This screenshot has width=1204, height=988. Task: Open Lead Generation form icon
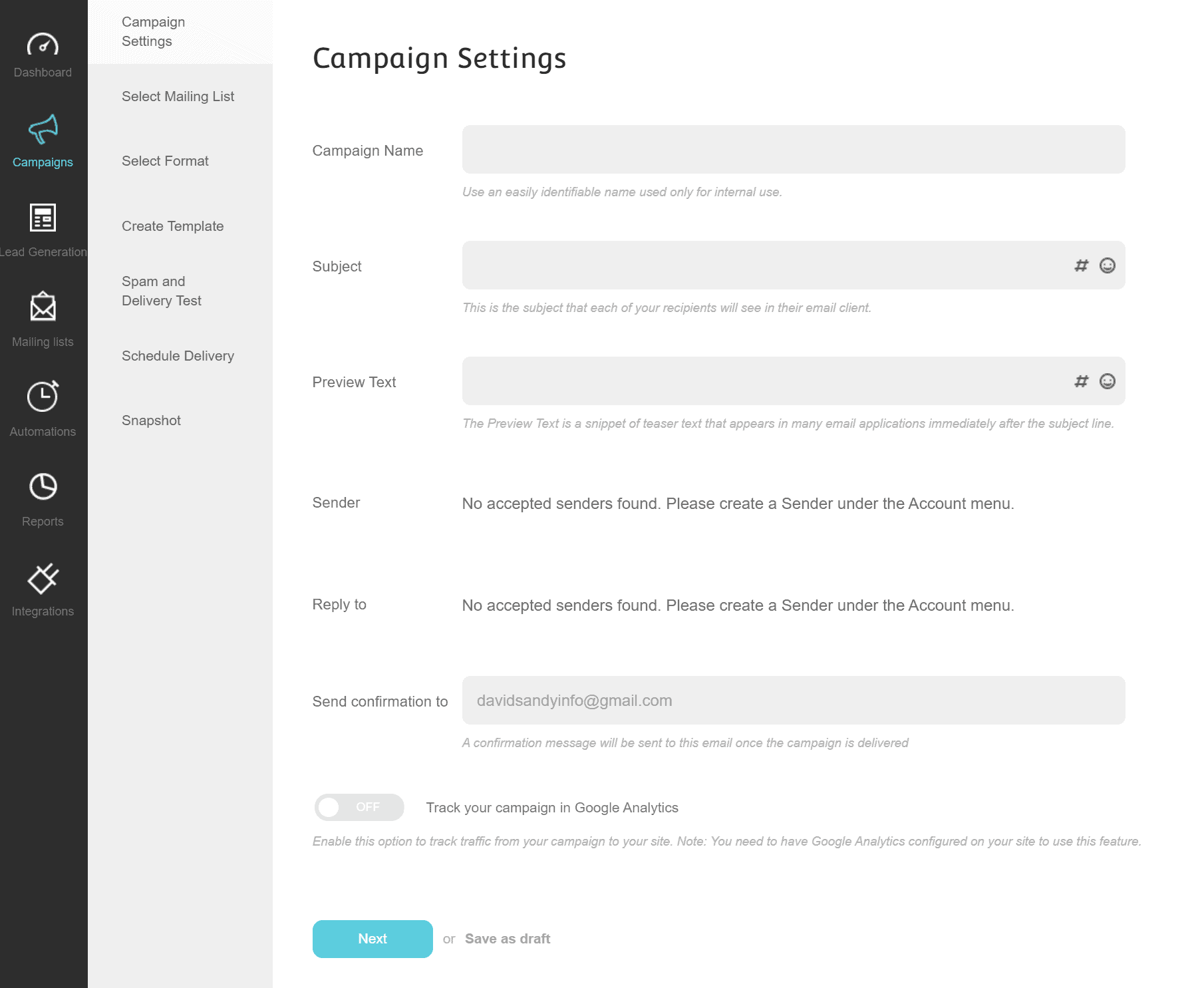tap(43, 218)
